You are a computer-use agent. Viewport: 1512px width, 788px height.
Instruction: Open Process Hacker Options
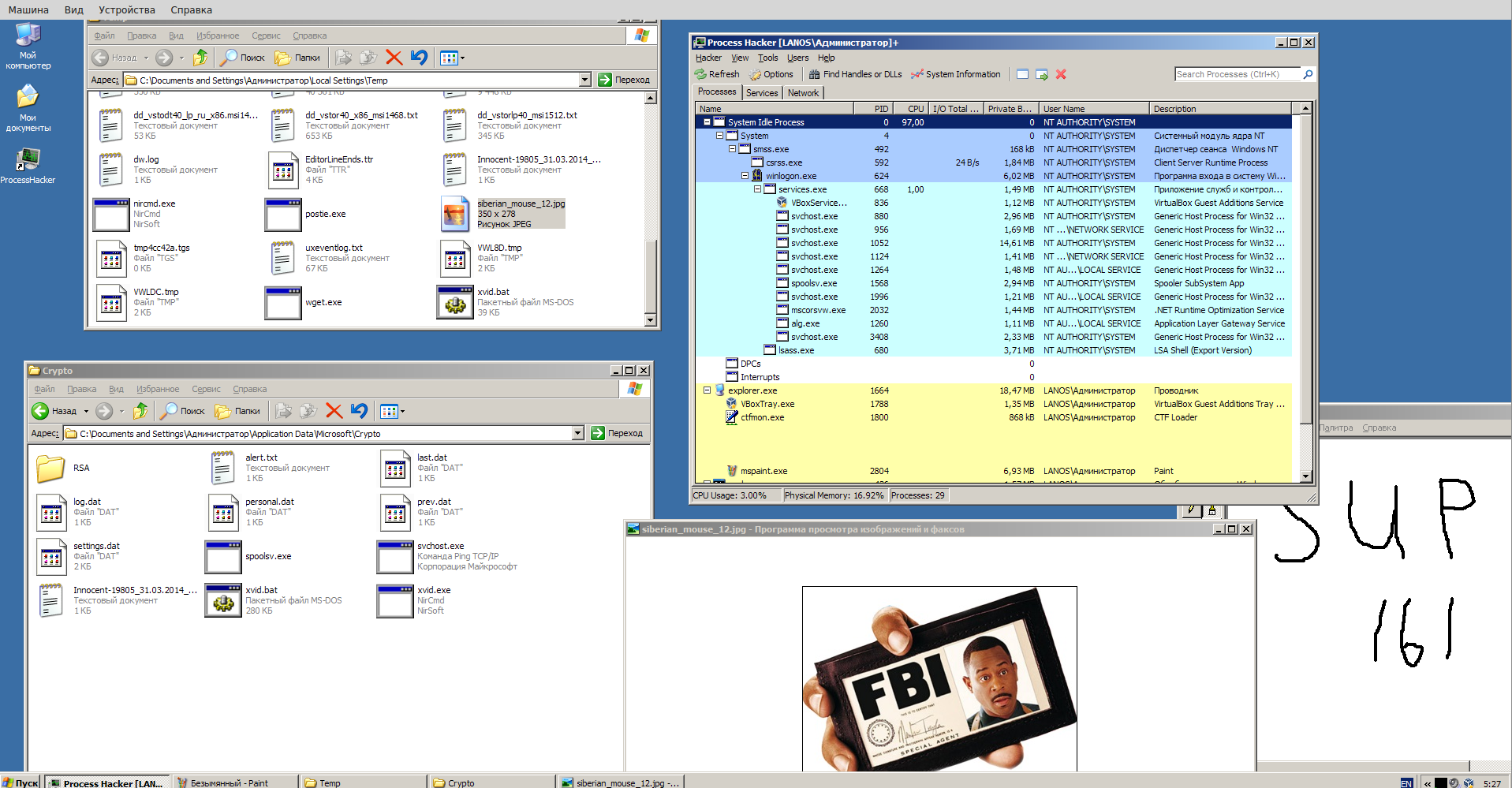click(x=771, y=74)
